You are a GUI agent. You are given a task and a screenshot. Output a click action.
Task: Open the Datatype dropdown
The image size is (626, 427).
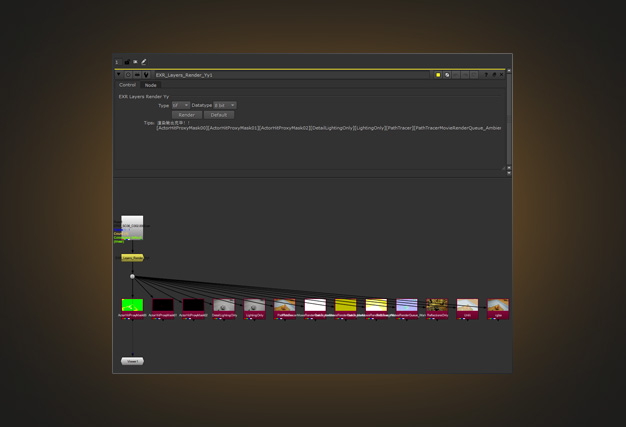tap(225, 105)
